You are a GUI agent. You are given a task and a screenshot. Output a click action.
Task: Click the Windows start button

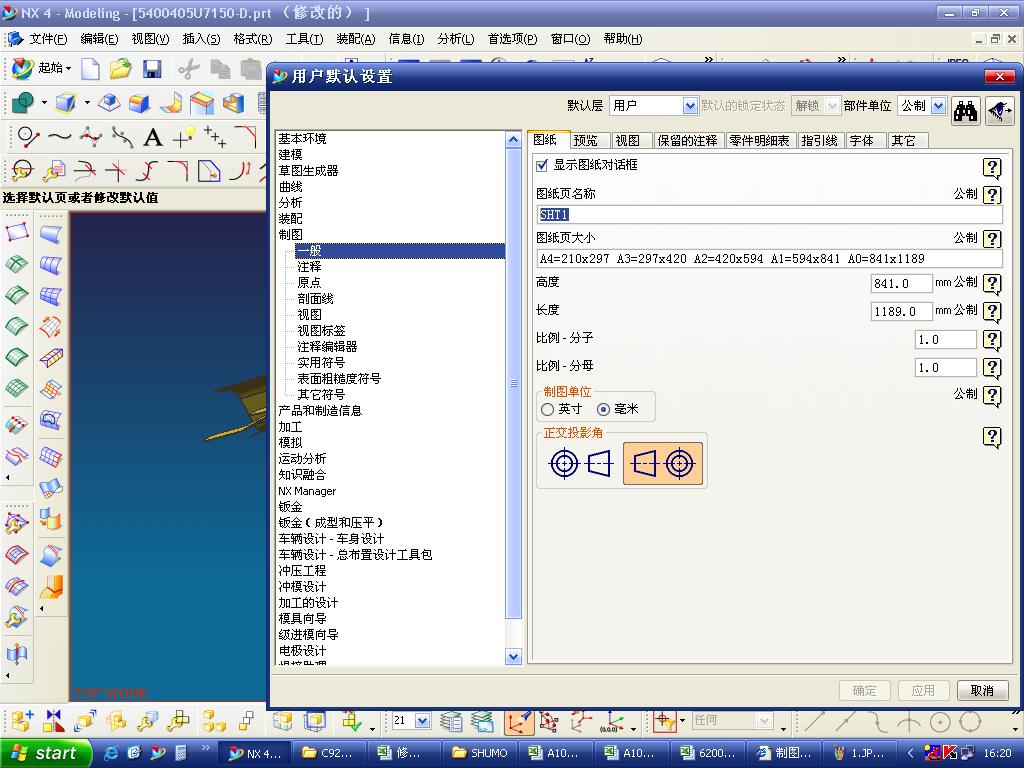click(x=45, y=753)
